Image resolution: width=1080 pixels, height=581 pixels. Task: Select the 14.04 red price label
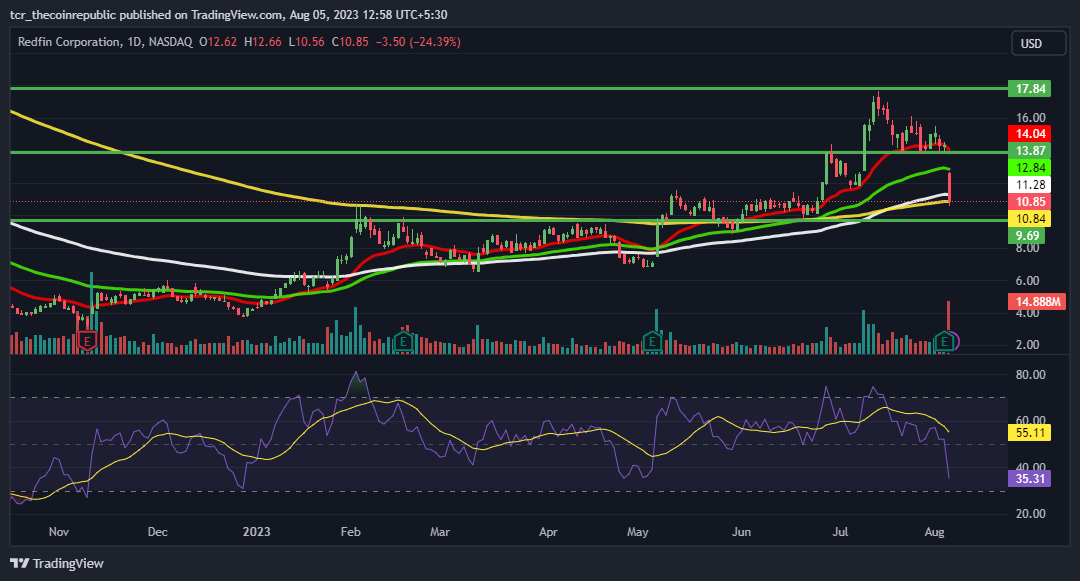1030,134
